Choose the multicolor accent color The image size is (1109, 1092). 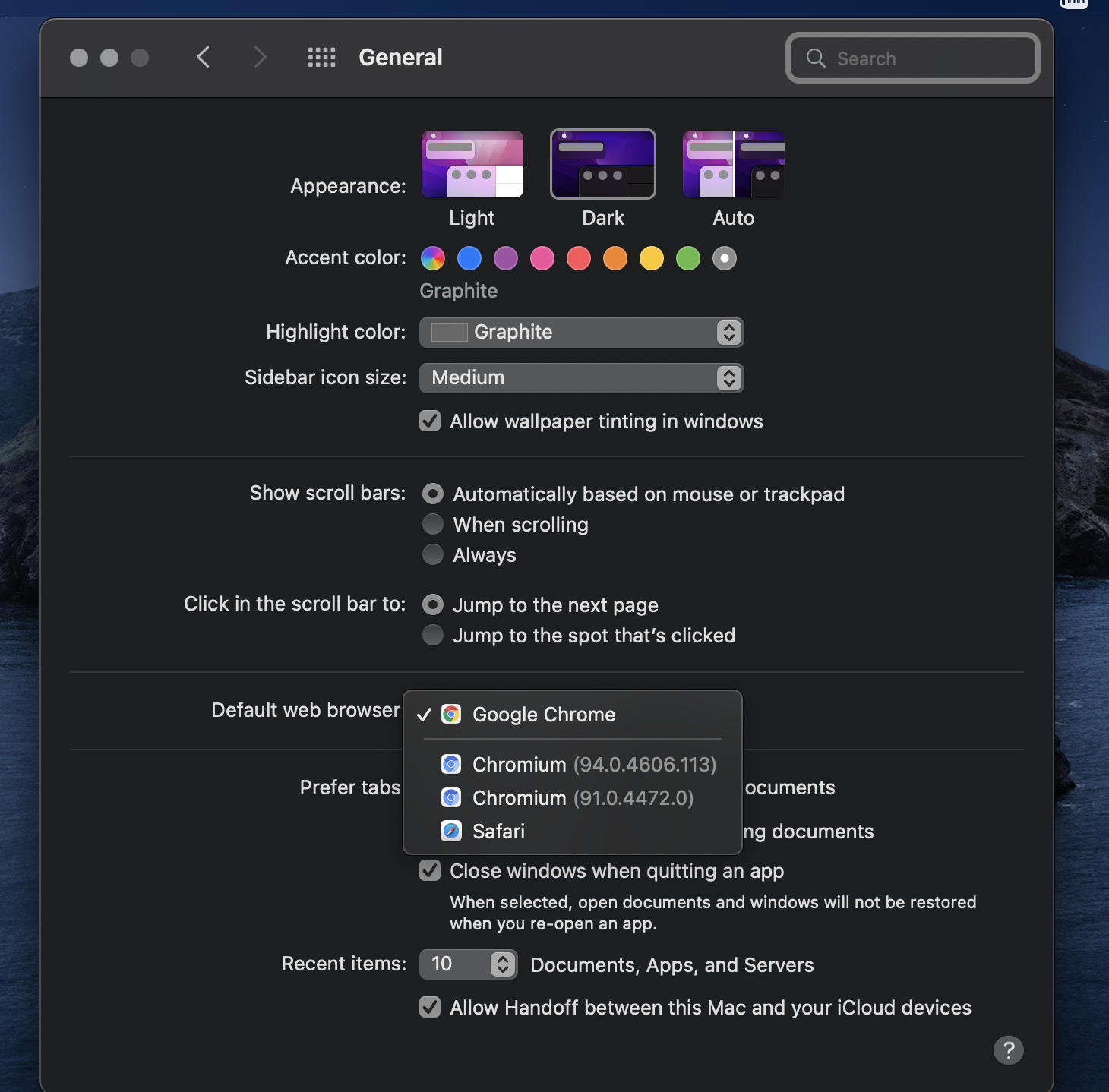coord(433,258)
